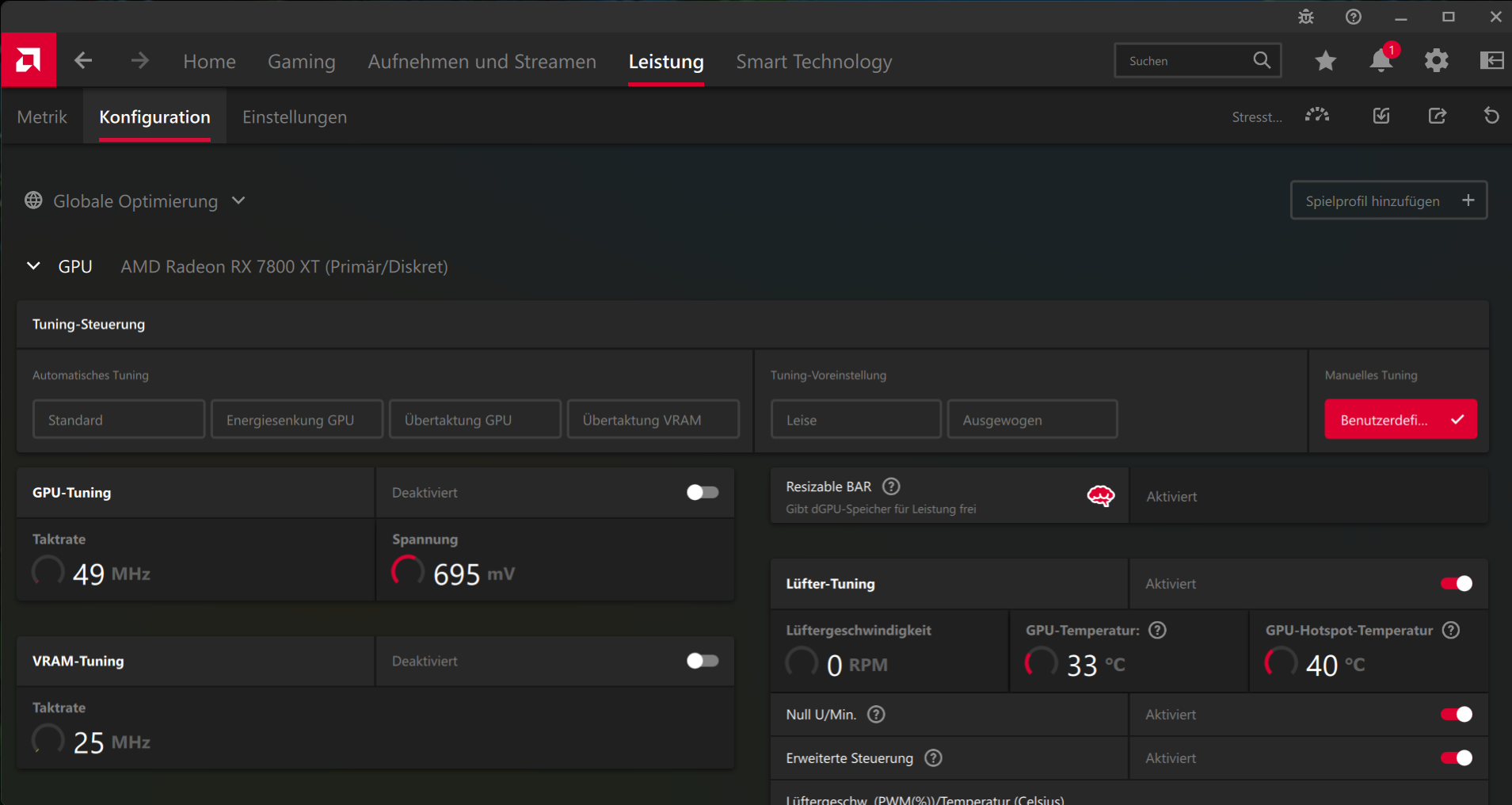Open Null U/Min. help icon
The width and height of the screenshot is (1512, 805).
click(x=876, y=715)
